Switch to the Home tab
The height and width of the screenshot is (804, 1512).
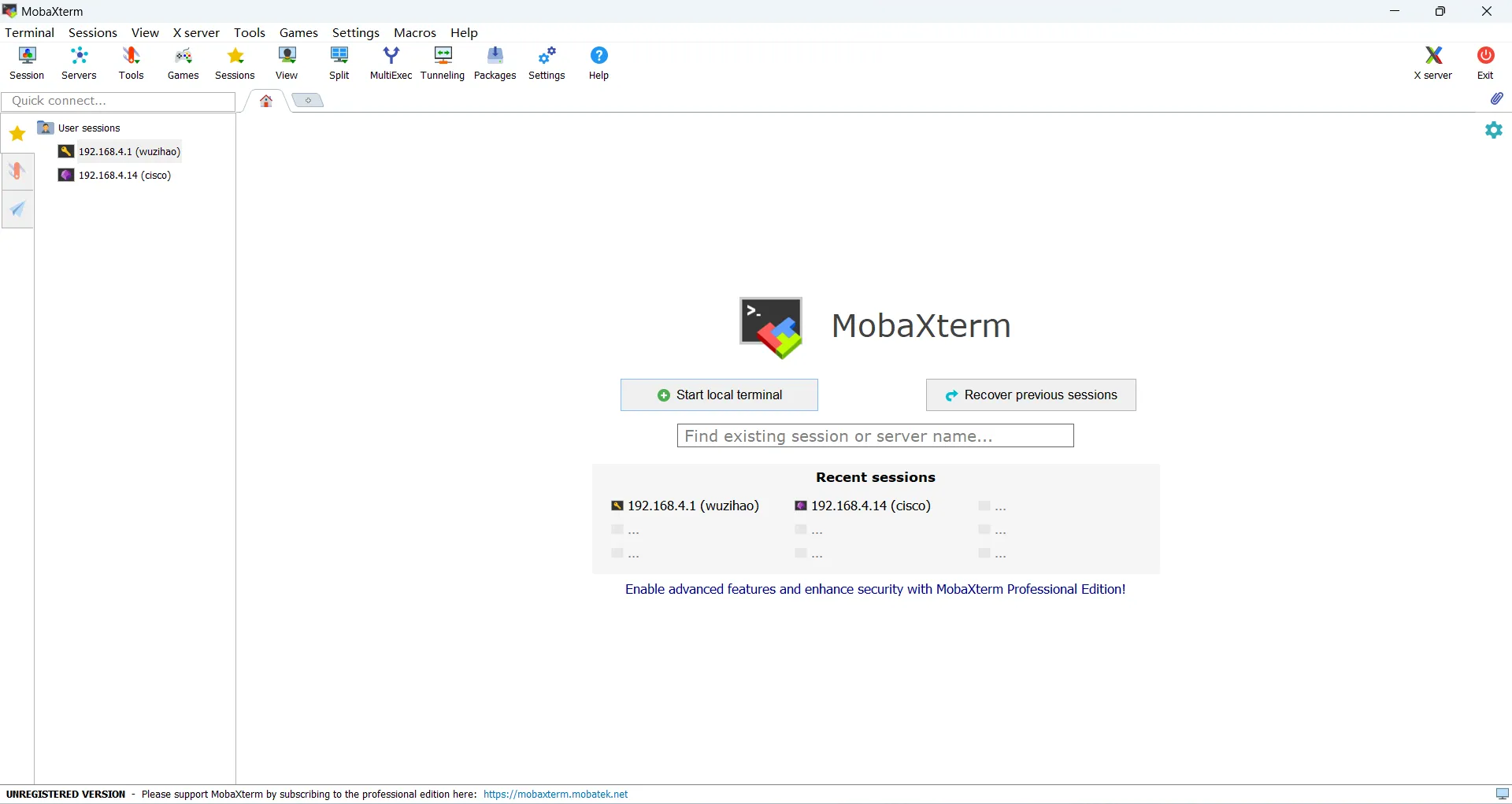click(x=266, y=101)
